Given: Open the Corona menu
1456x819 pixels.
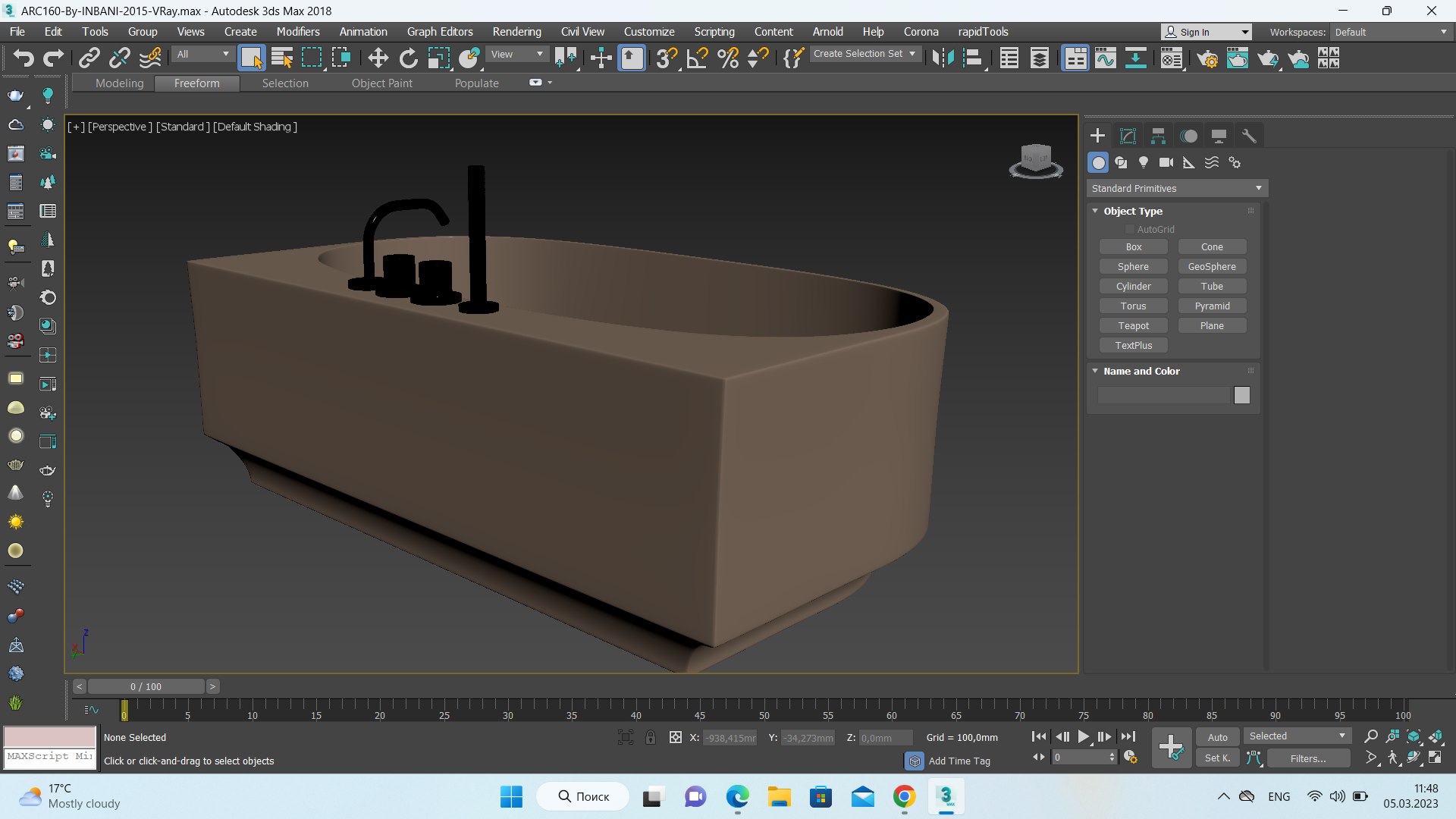Looking at the screenshot, I should click(x=921, y=32).
